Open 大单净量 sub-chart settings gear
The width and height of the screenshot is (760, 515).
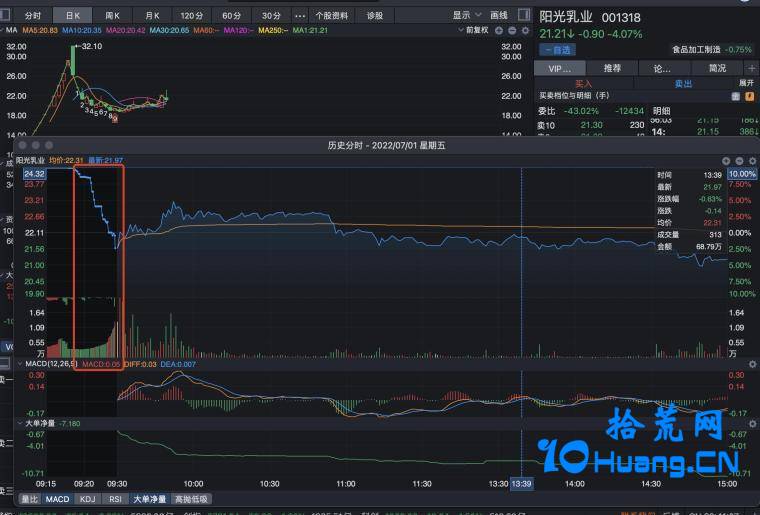click(x=753, y=423)
